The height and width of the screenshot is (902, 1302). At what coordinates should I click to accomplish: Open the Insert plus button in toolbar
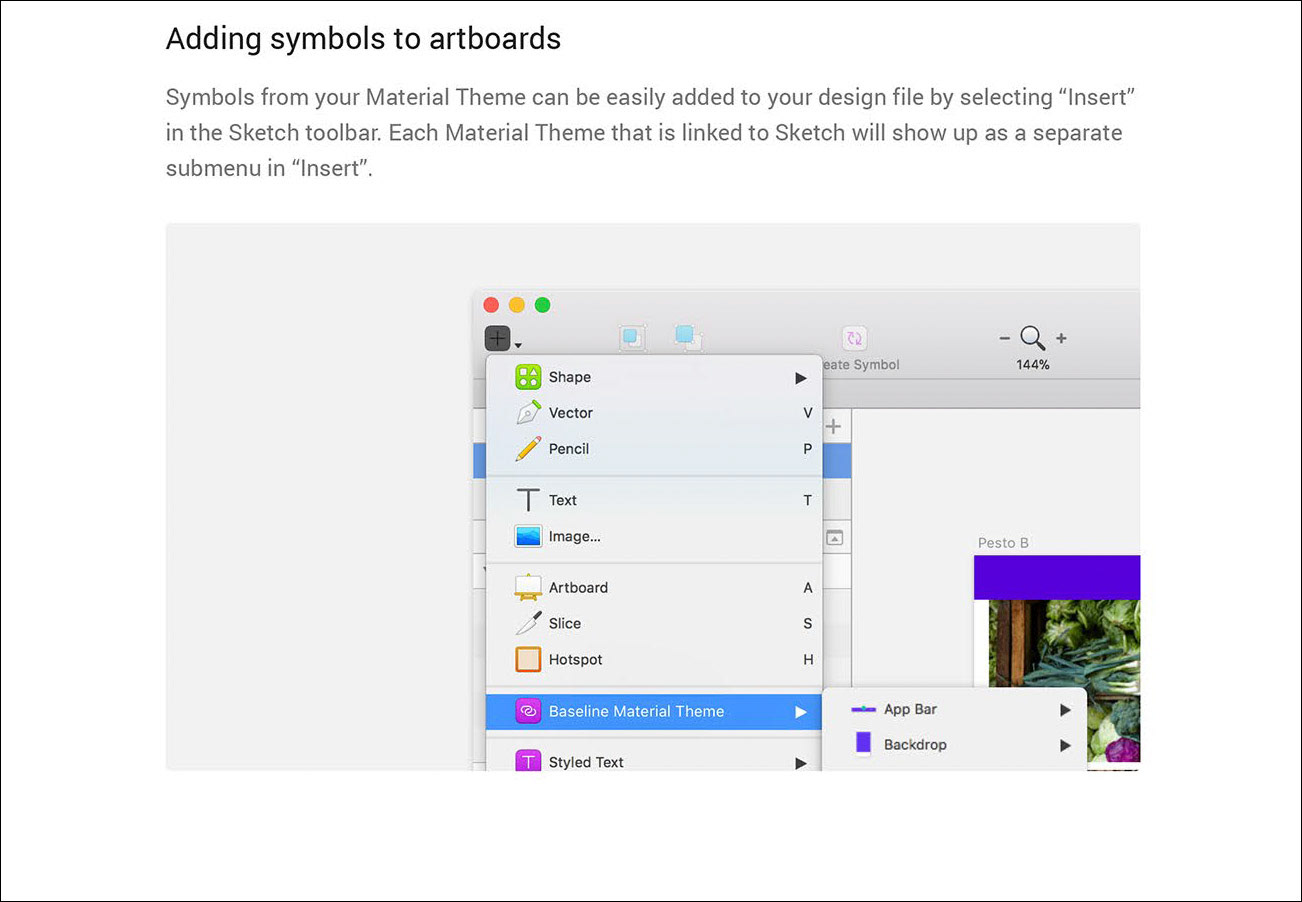click(498, 339)
